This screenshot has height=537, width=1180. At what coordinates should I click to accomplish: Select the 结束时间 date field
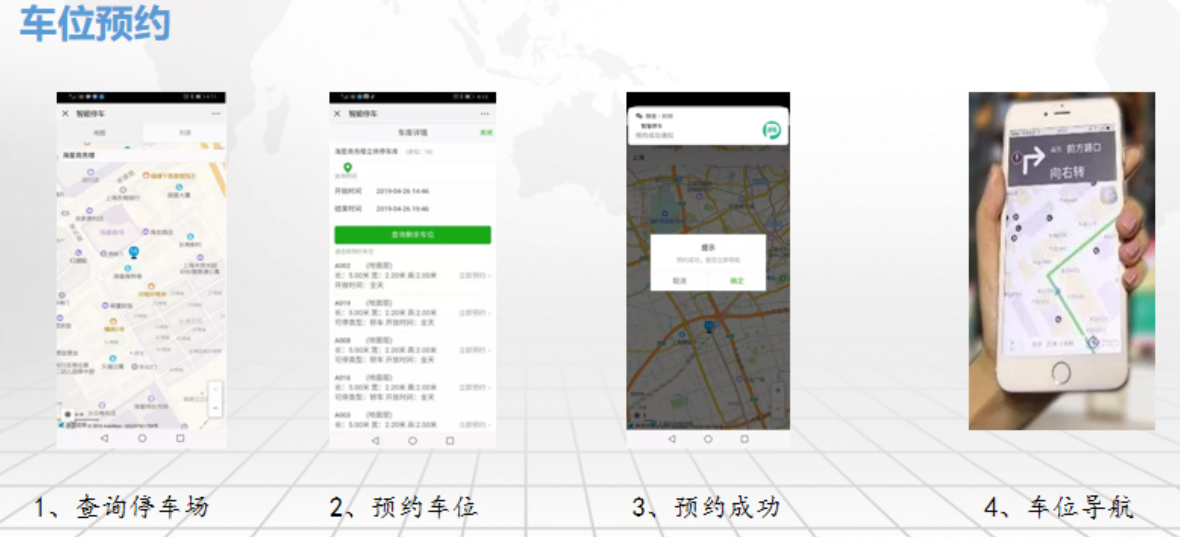tap(402, 209)
